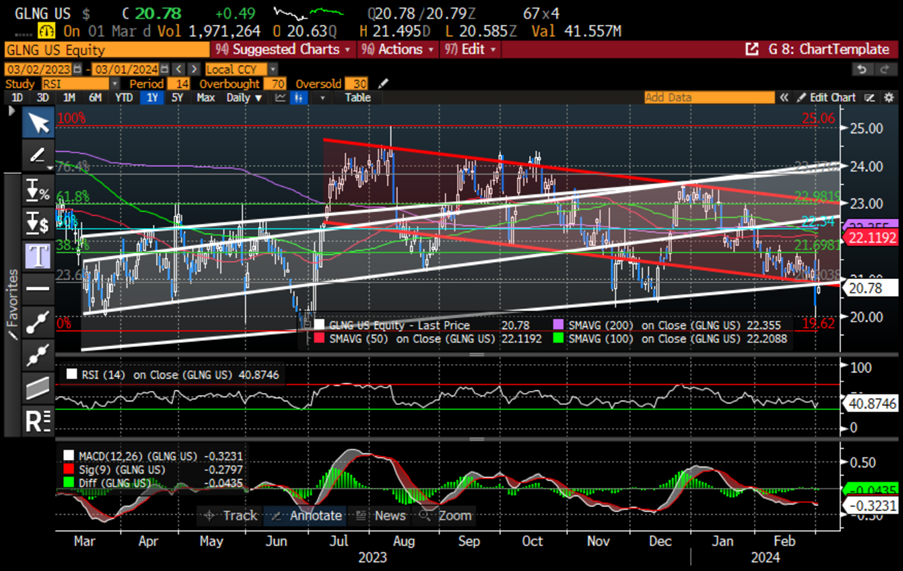The height and width of the screenshot is (571, 903).
Task: Expand the left toolbar panel triangle
Action: pos(12,111)
